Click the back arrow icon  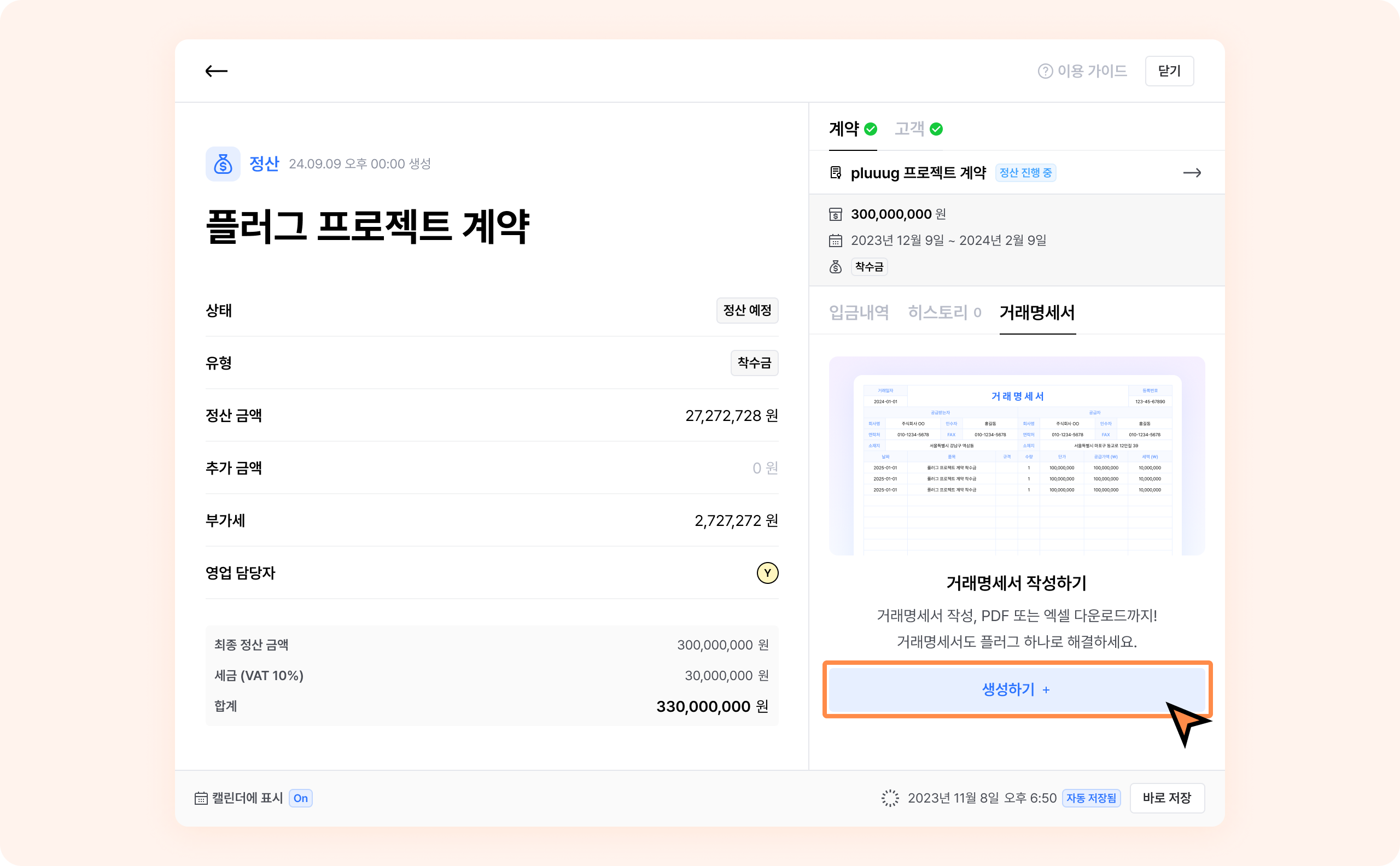pyautogui.click(x=217, y=71)
